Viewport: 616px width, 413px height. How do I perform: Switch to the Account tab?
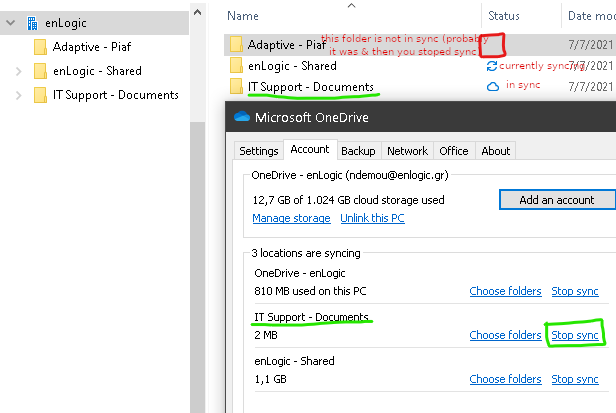[310, 149]
